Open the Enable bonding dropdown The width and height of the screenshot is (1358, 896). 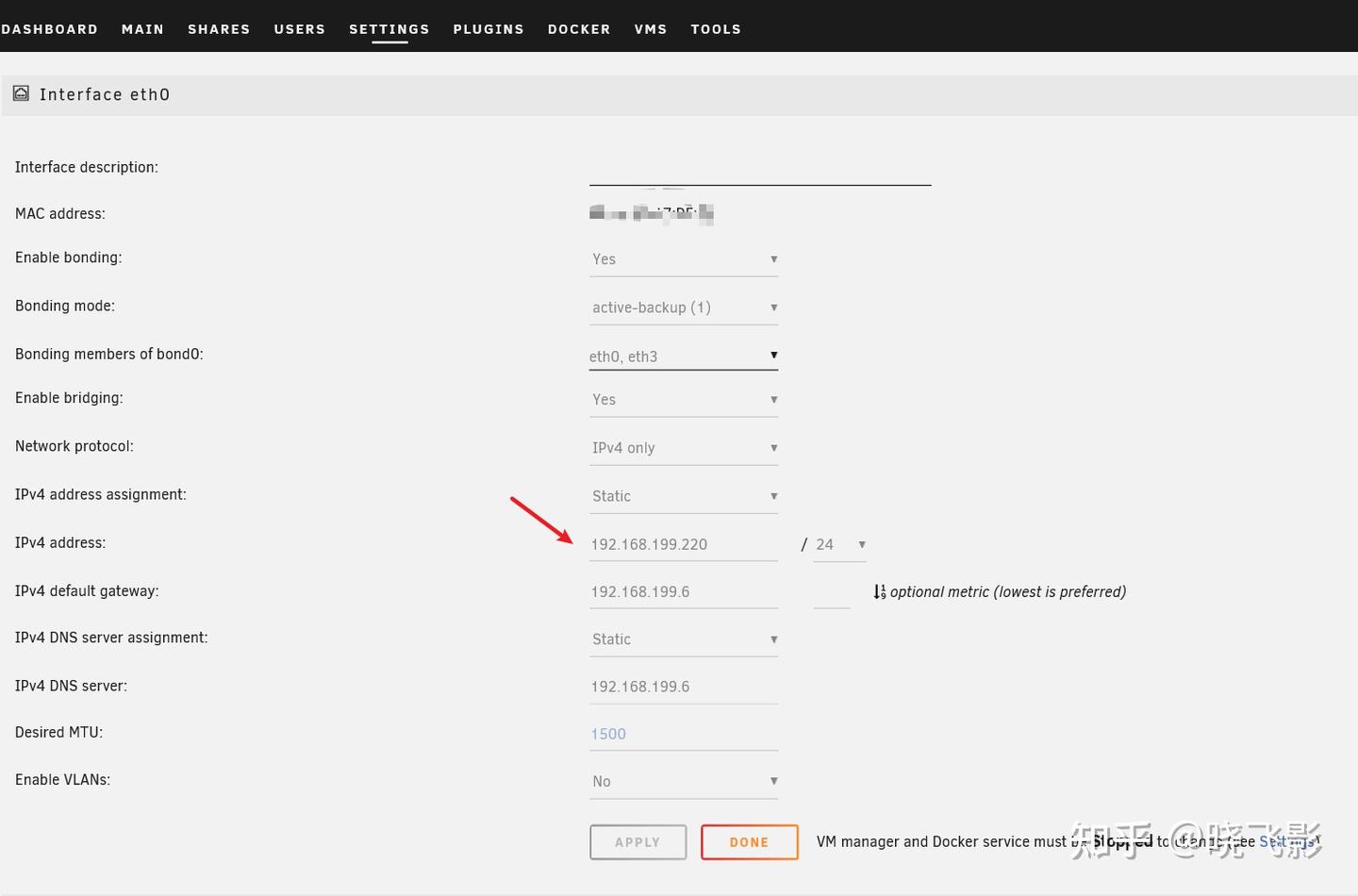pos(684,259)
